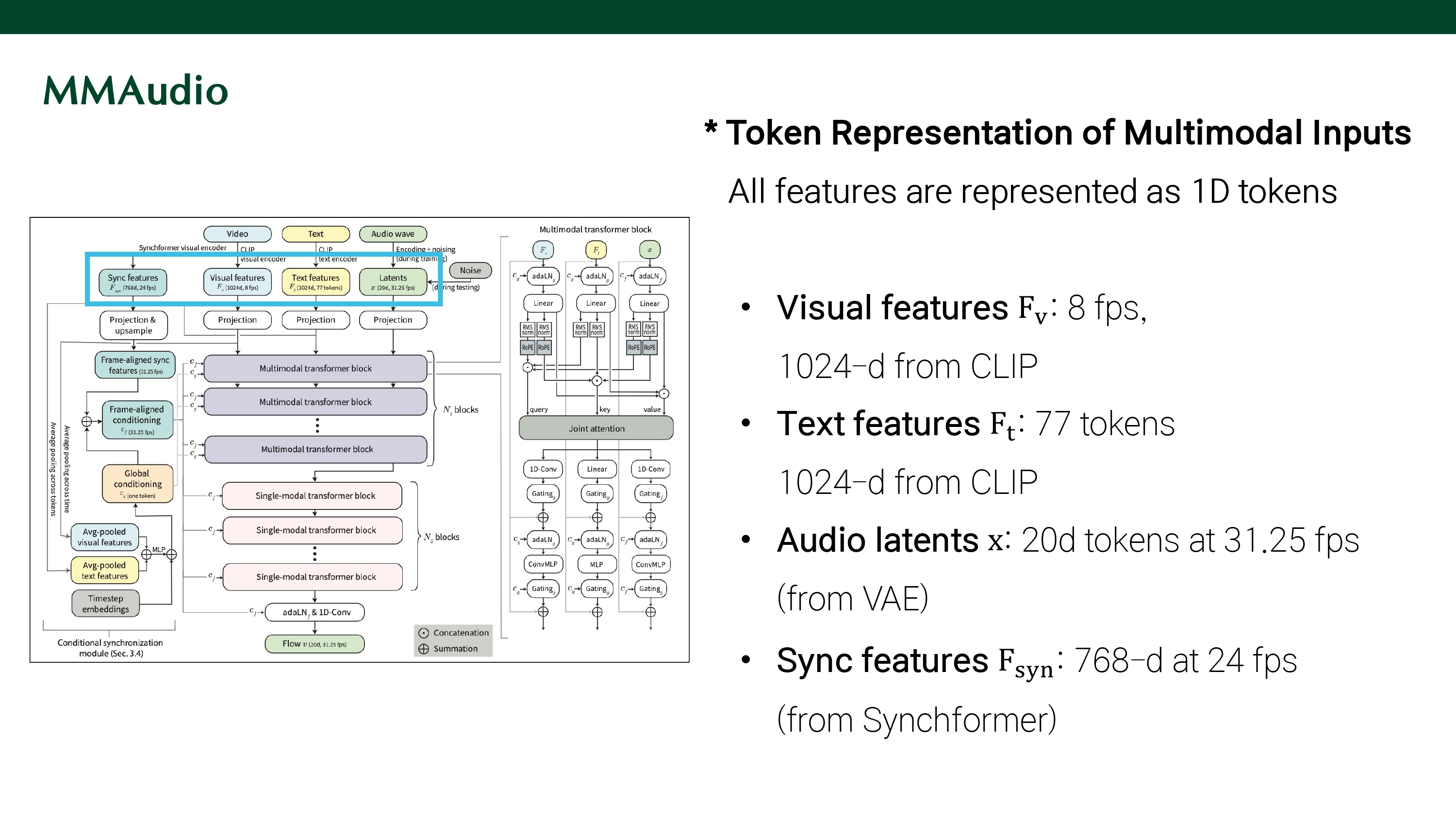Click the Joint attention block
This screenshot has width=1456, height=819.
click(596, 428)
